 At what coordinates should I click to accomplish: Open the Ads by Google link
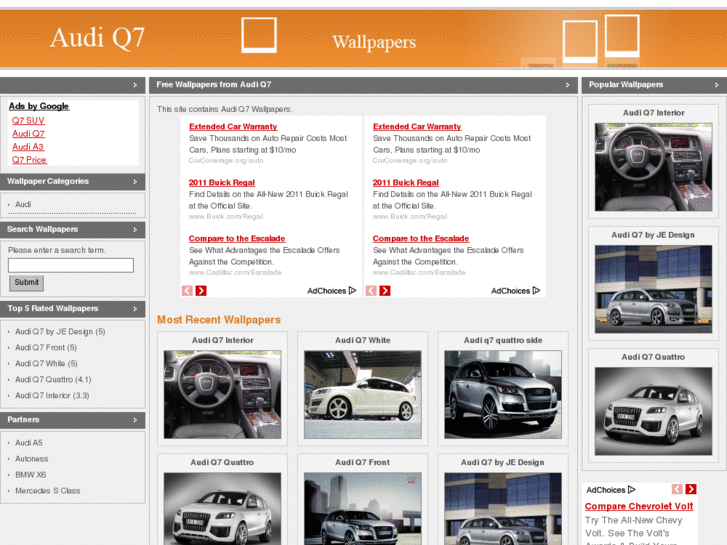(x=39, y=106)
